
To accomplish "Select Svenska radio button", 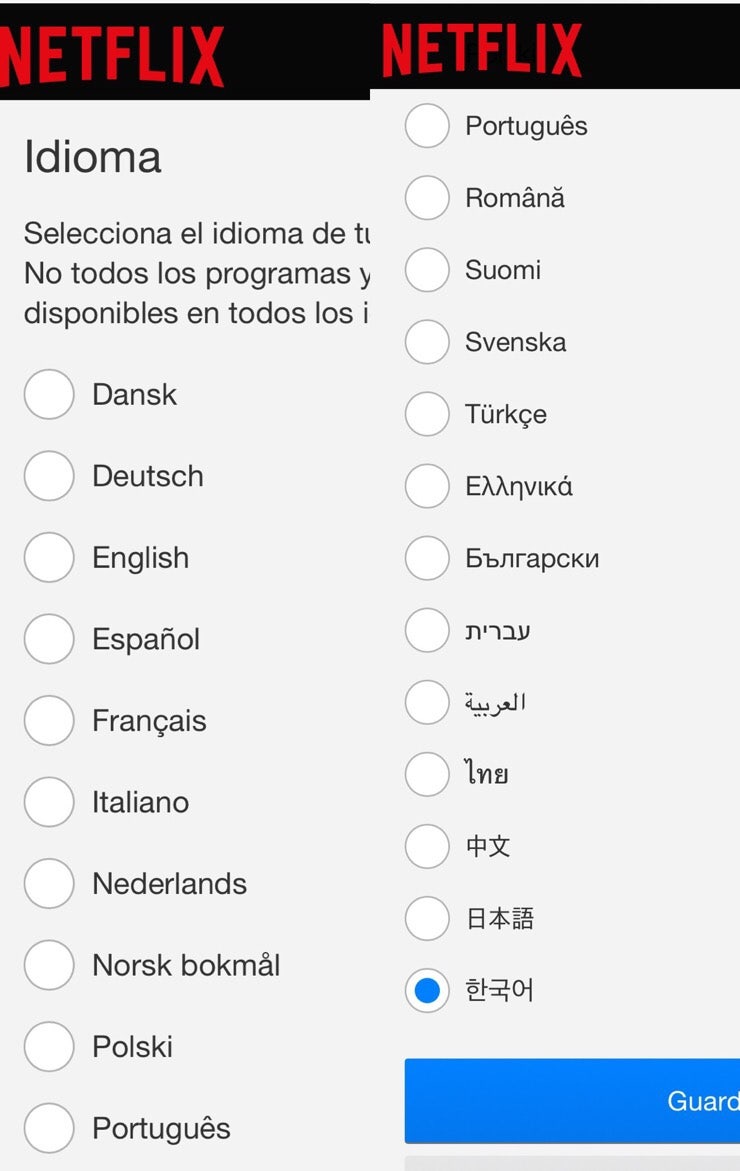I will (427, 342).
